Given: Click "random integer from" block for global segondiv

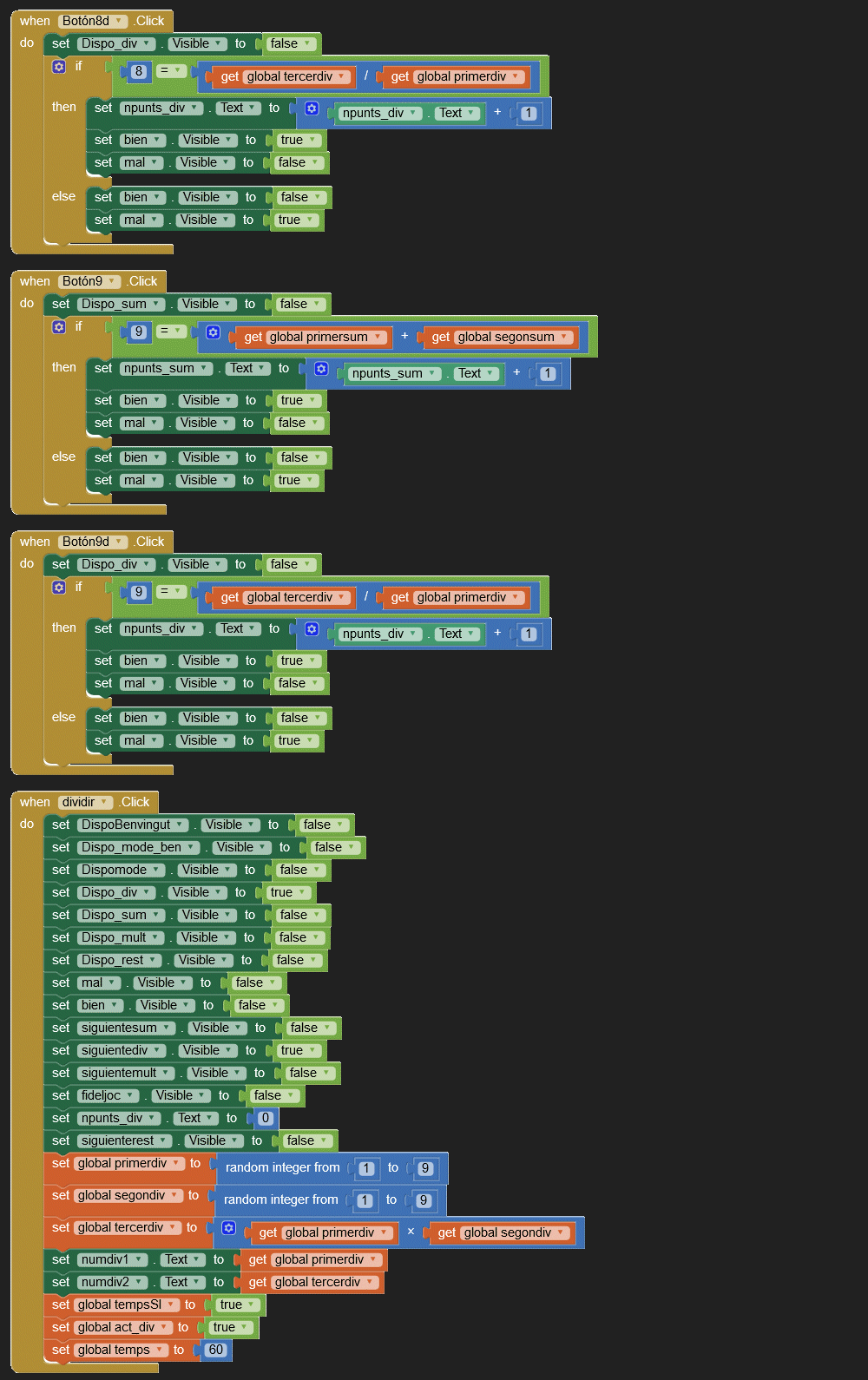Looking at the screenshot, I should pos(280,1199).
